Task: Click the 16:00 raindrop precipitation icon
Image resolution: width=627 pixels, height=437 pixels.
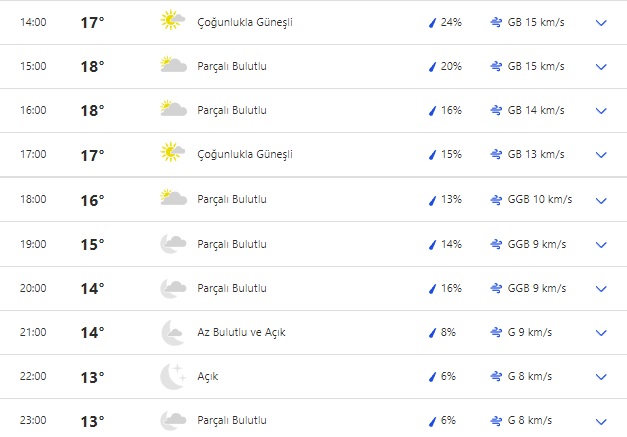Action: coord(432,111)
